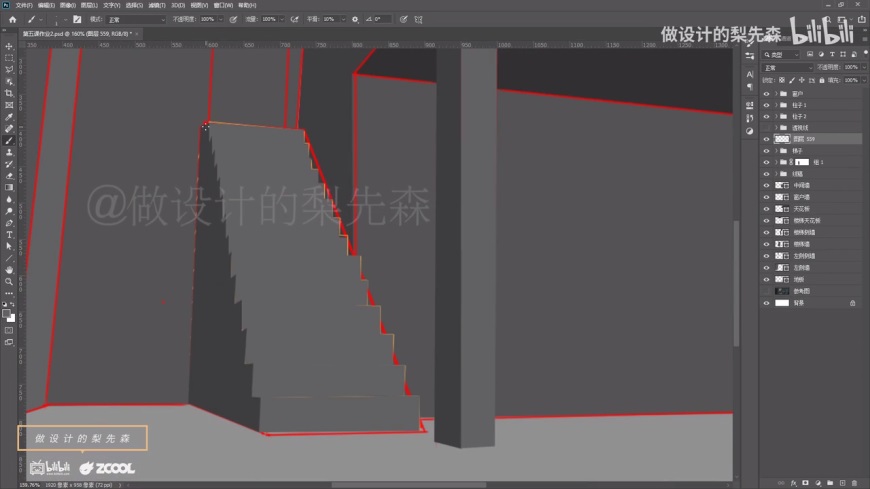Select the Eraser tool
The height and width of the screenshot is (489, 870).
click(9, 176)
